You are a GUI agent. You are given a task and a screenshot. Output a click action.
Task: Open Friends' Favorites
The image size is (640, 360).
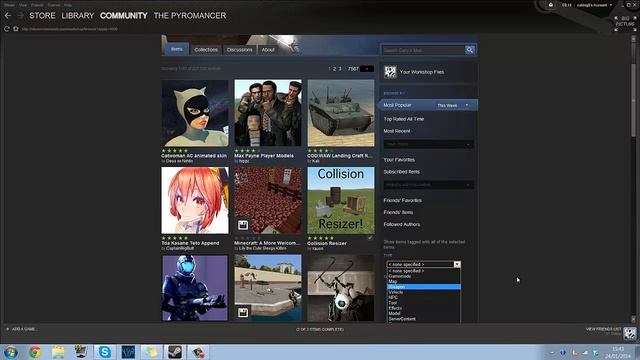point(402,200)
